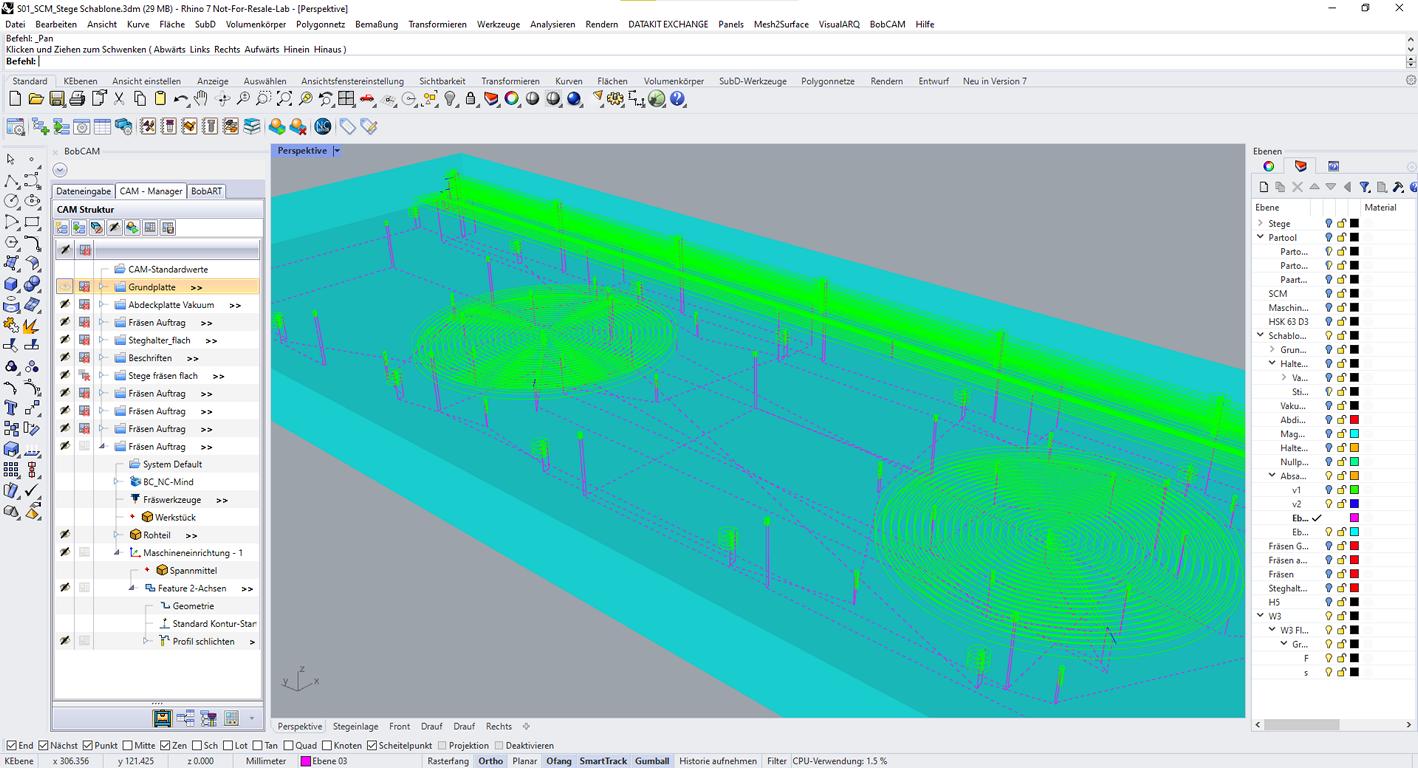Select the Circle tool in left sidebar
Screen dimensions: 1418x768
[11, 201]
